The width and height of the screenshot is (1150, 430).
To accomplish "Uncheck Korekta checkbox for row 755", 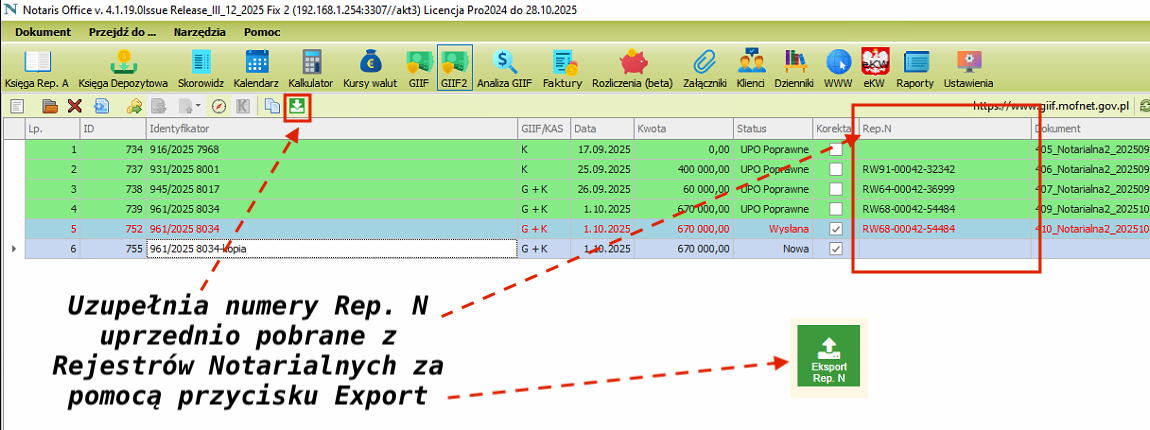I will point(836,248).
